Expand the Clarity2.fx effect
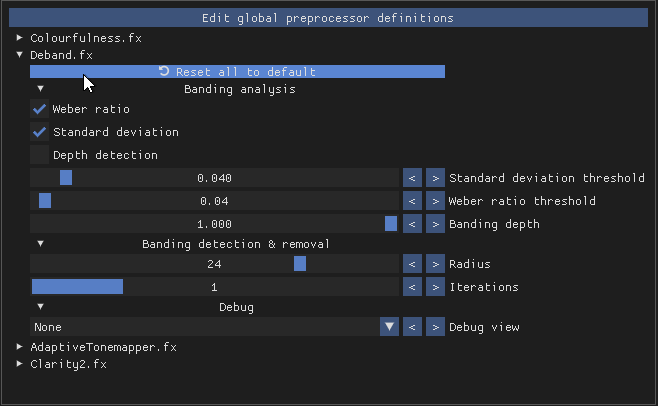Image resolution: width=658 pixels, height=406 pixels. click(x=20, y=364)
